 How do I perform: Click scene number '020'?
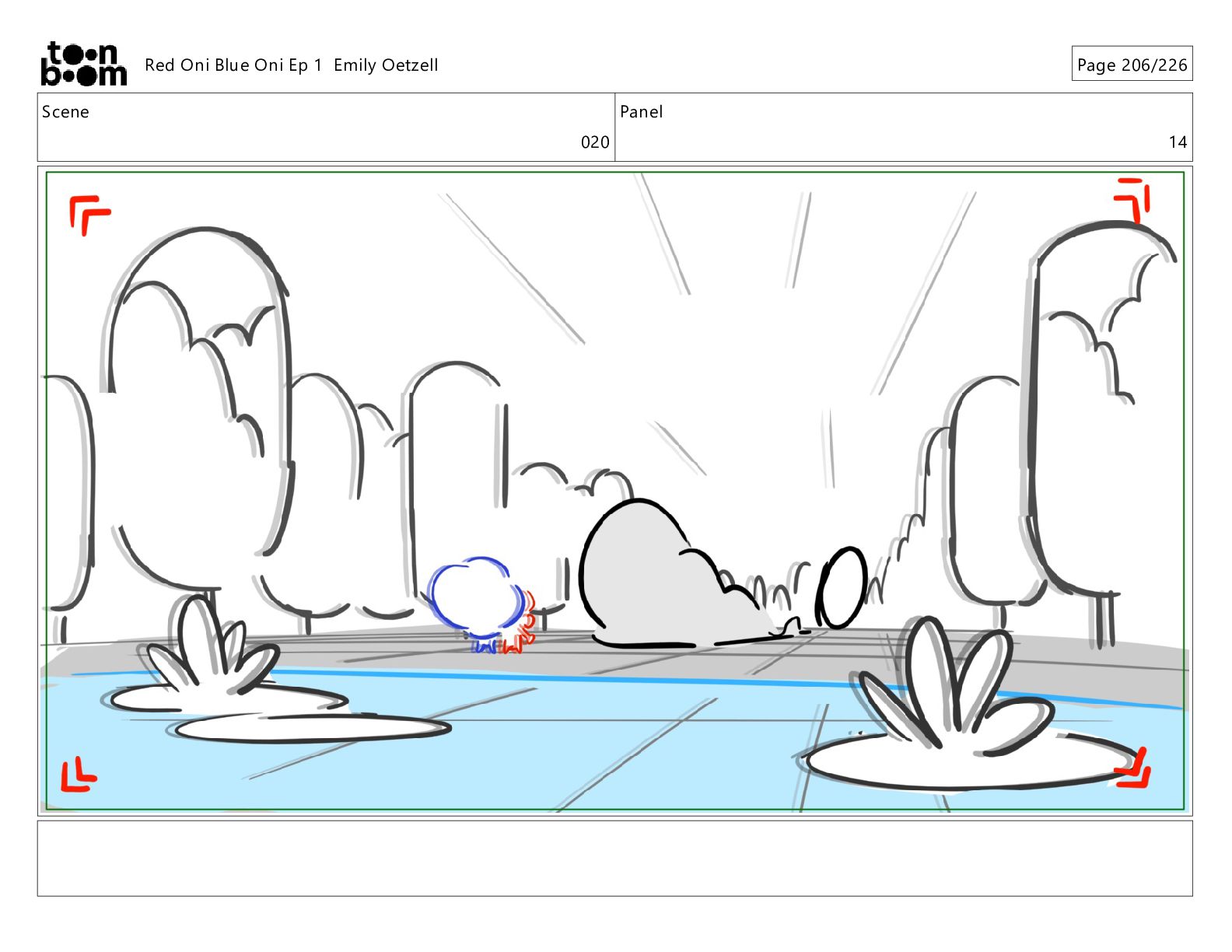coord(595,142)
